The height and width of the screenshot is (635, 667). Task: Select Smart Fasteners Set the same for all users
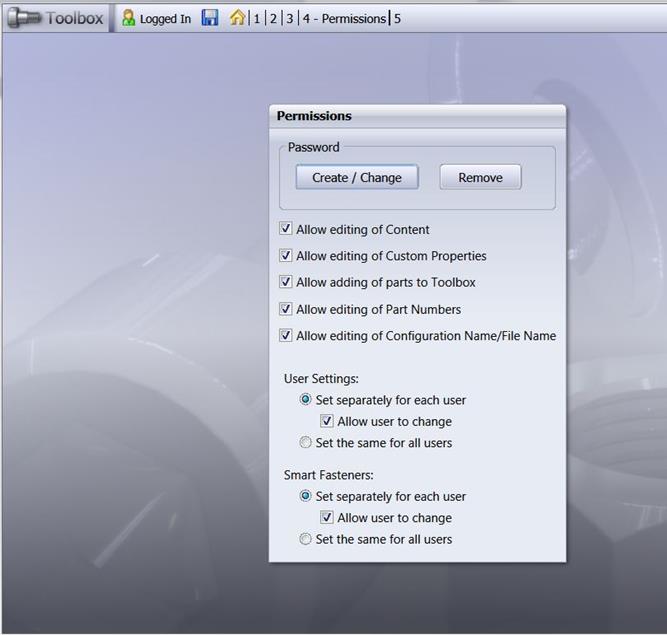(306, 539)
